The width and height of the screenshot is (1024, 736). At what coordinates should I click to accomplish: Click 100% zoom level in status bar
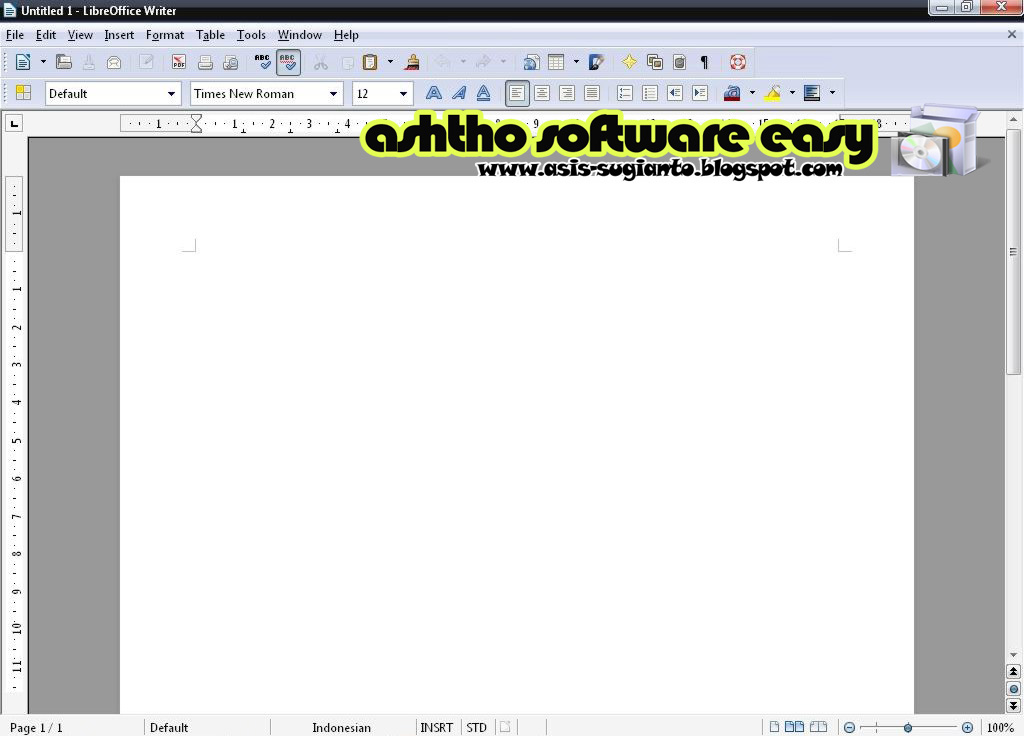(x=1000, y=727)
